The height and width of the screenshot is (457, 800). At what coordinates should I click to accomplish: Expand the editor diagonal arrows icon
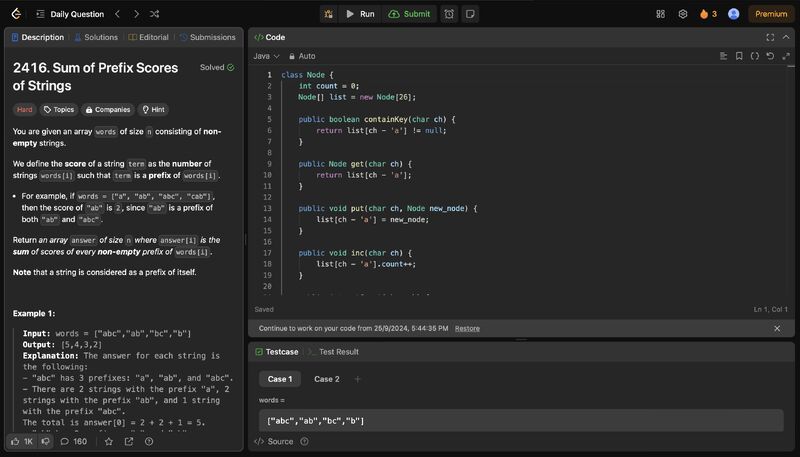pos(786,56)
